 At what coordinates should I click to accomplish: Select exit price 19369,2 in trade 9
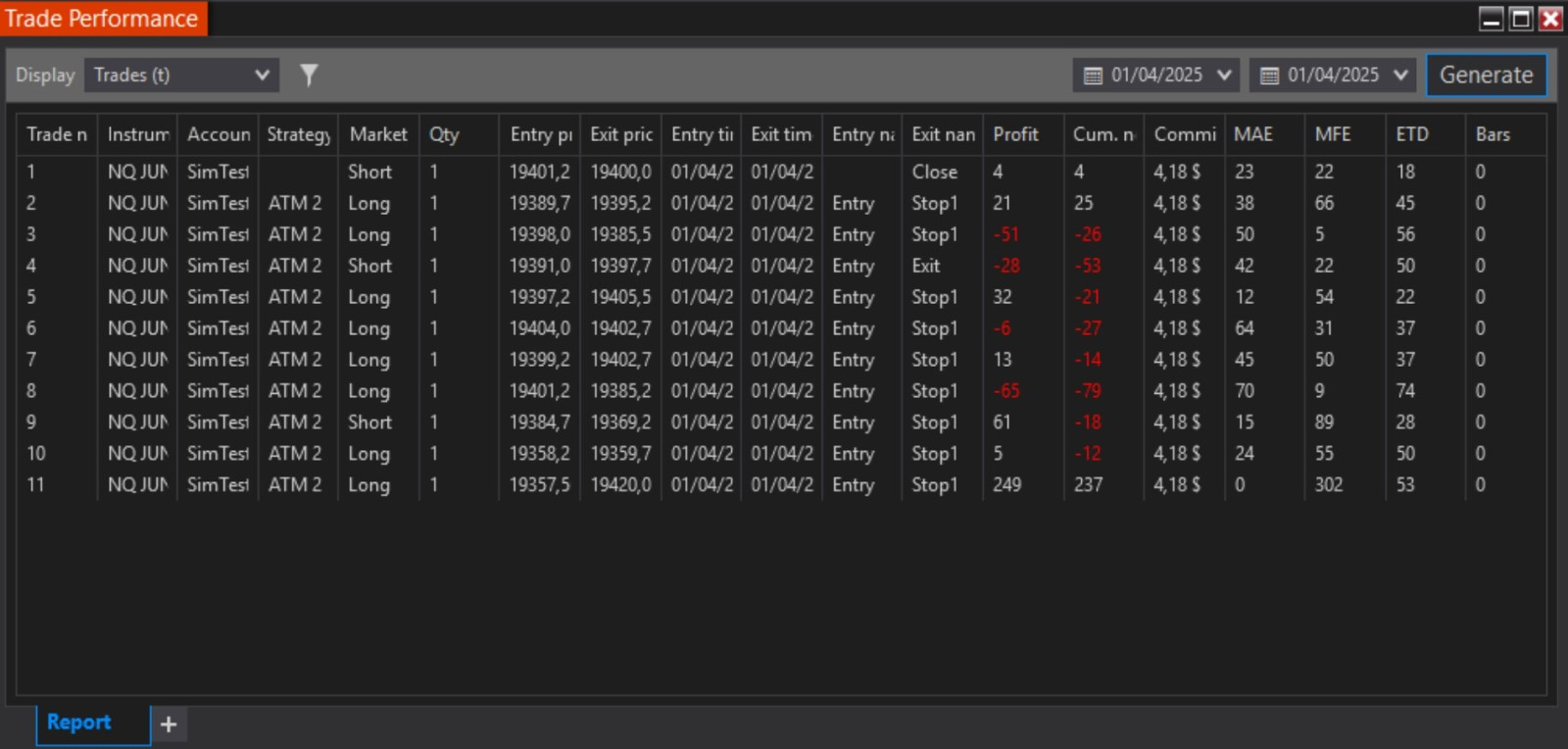tap(620, 423)
